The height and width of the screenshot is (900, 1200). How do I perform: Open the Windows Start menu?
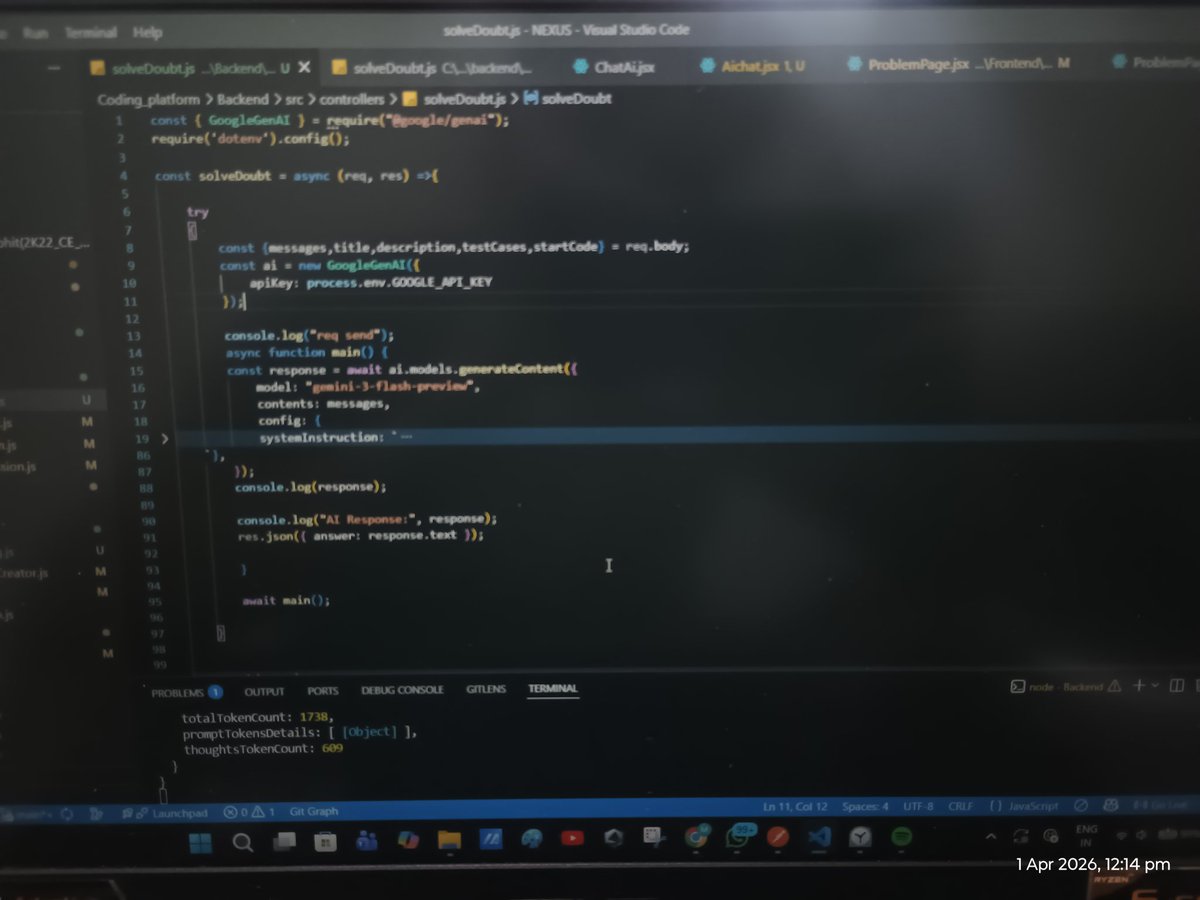click(201, 842)
